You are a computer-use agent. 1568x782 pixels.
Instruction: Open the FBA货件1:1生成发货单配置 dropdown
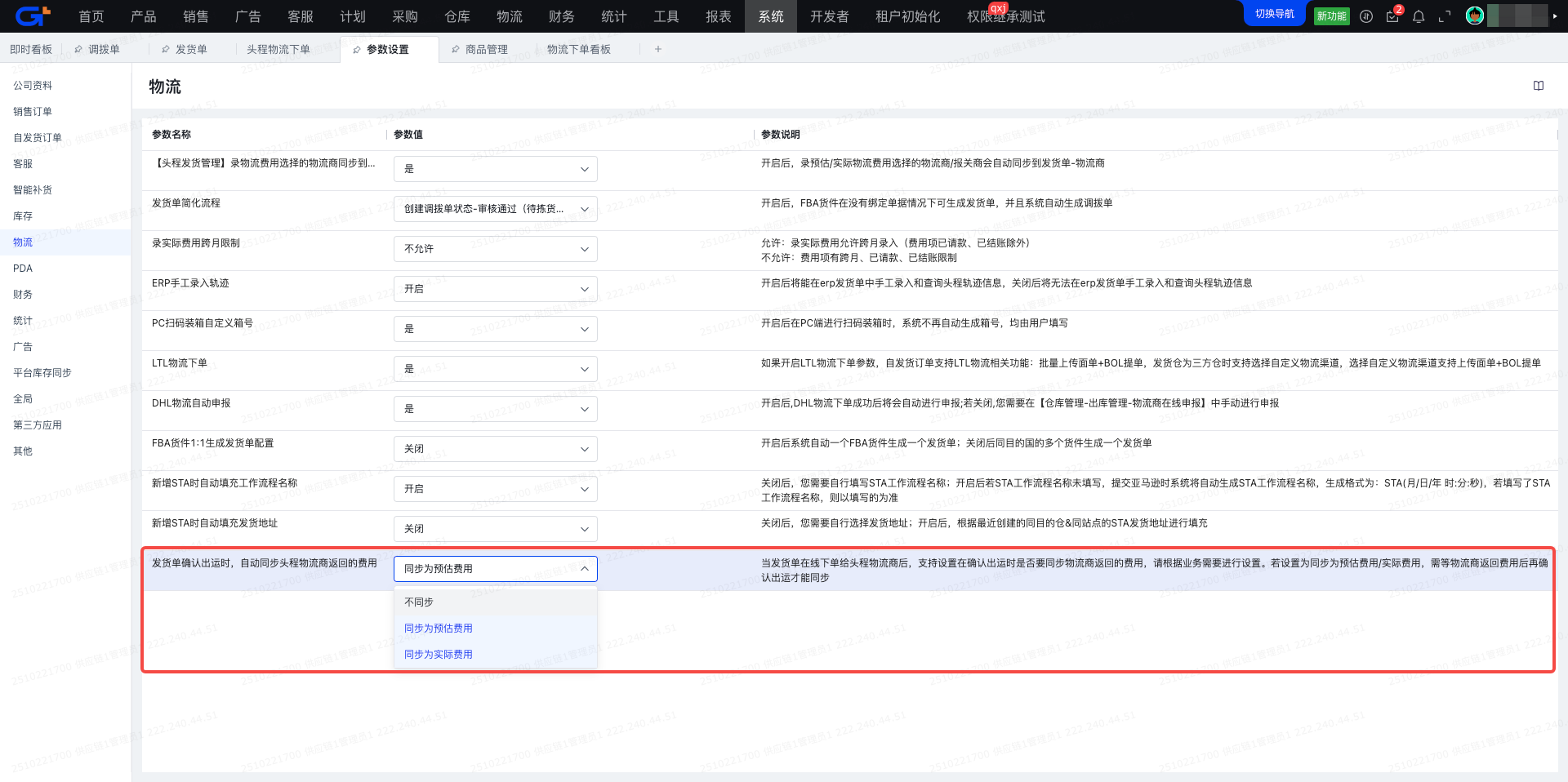[x=496, y=449]
